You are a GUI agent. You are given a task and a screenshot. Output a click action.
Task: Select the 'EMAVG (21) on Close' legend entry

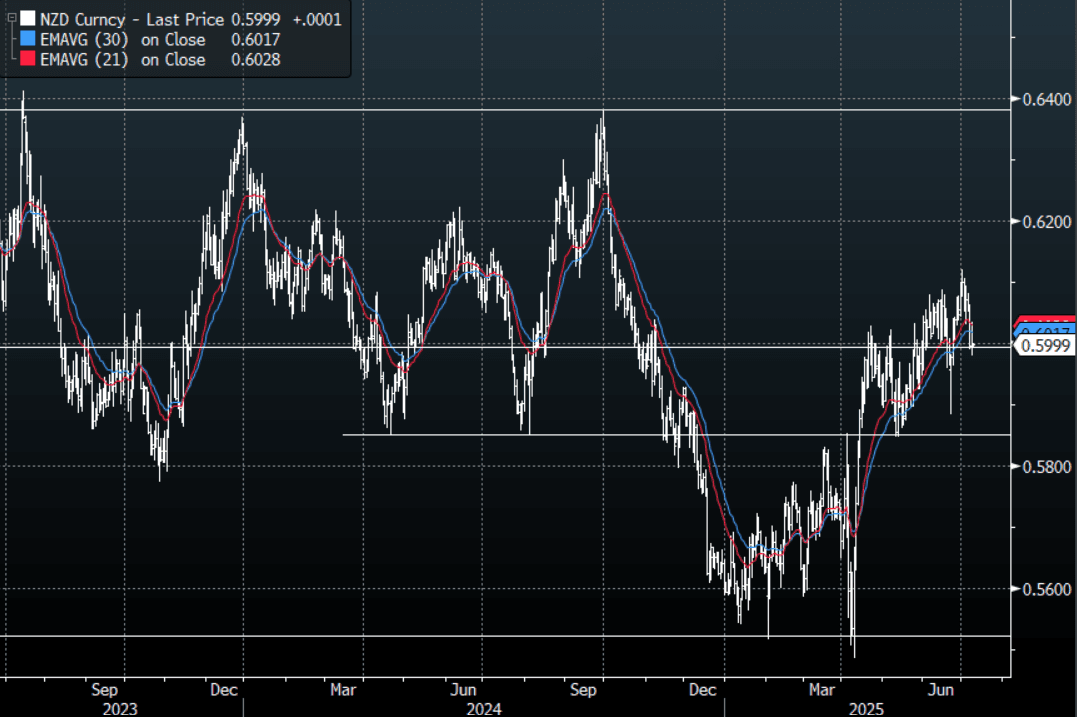click(122, 60)
